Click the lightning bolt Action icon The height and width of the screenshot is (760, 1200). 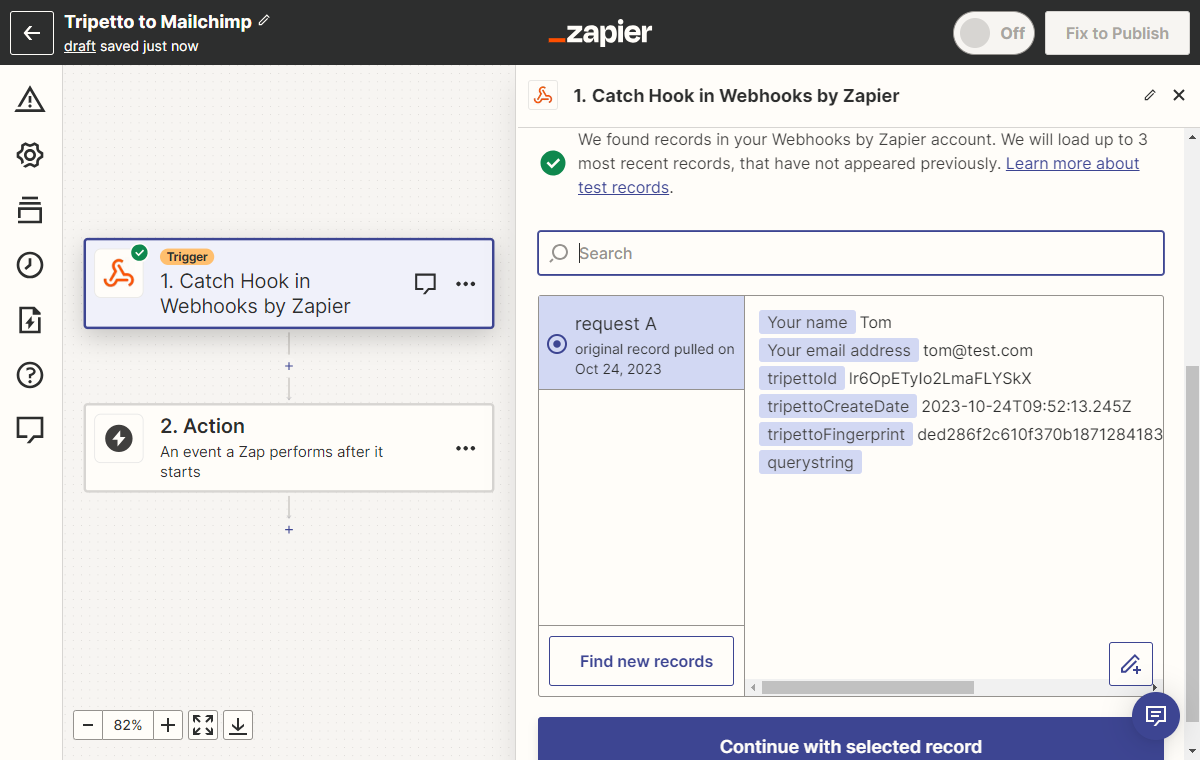pyautogui.click(x=119, y=438)
